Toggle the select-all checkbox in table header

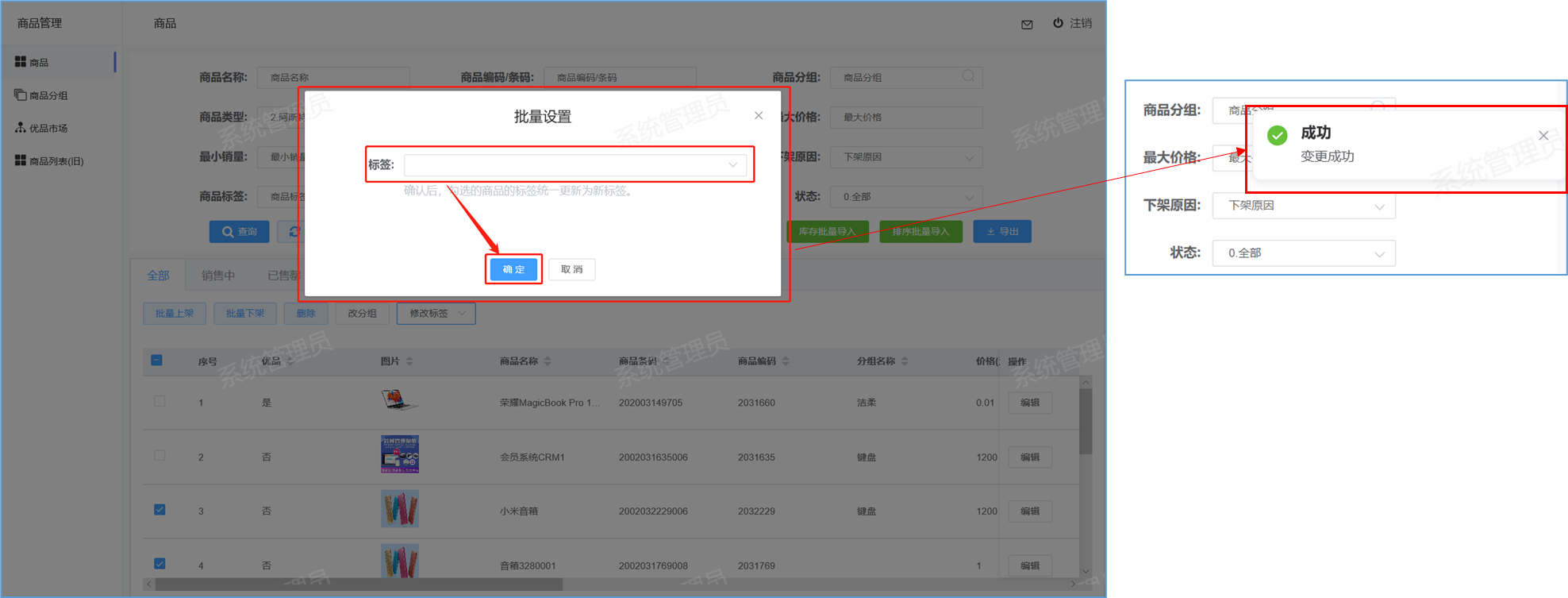[157, 361]
